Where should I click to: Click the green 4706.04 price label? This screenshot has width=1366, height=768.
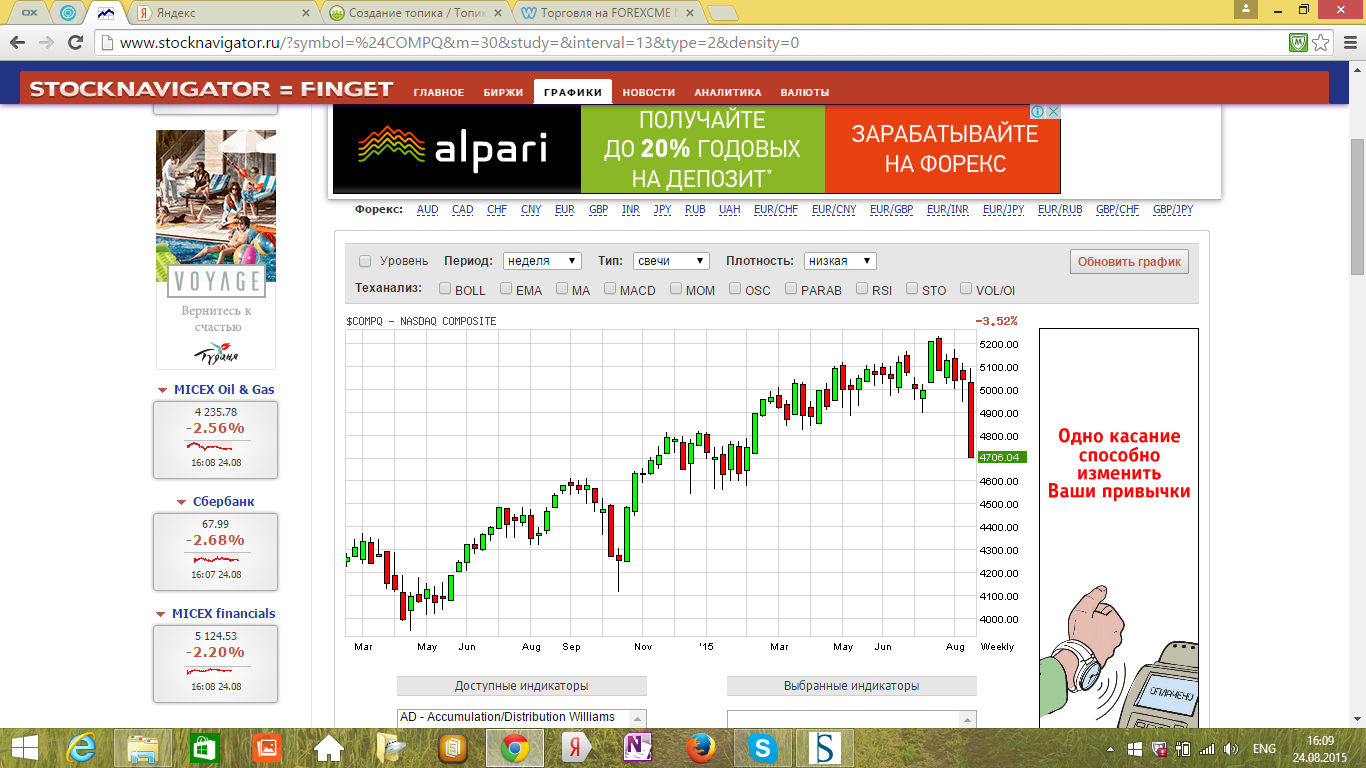tap(1003, 457)
